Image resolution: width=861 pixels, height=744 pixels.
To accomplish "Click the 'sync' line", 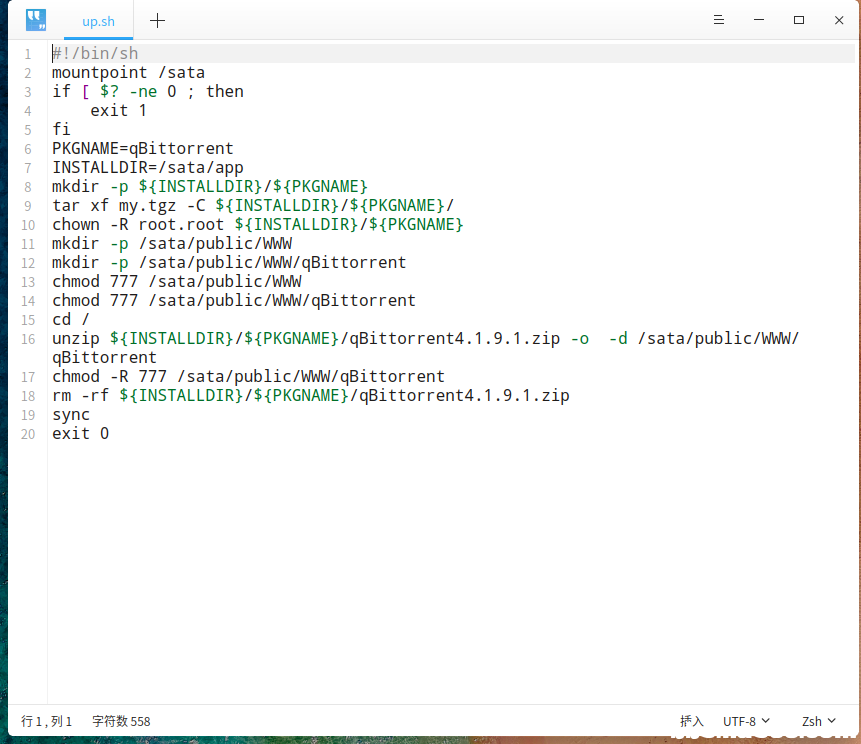I will (x=71, y=415).
